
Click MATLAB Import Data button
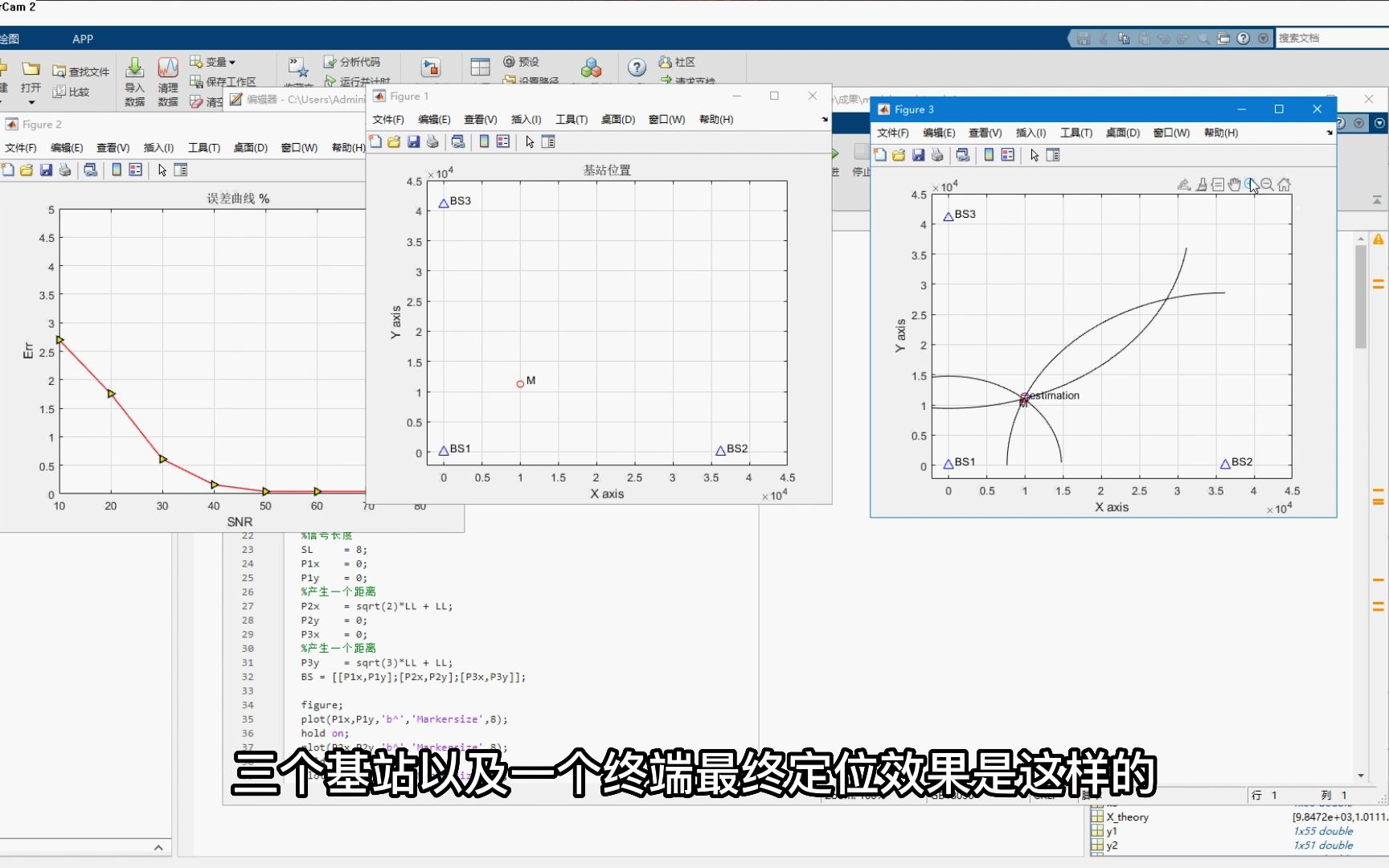134,80
